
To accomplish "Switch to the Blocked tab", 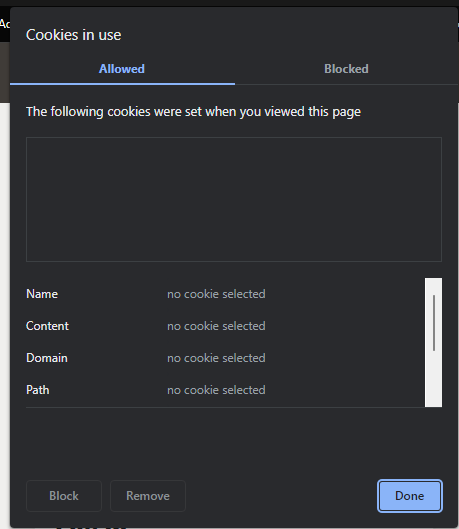I will [346, 69].
